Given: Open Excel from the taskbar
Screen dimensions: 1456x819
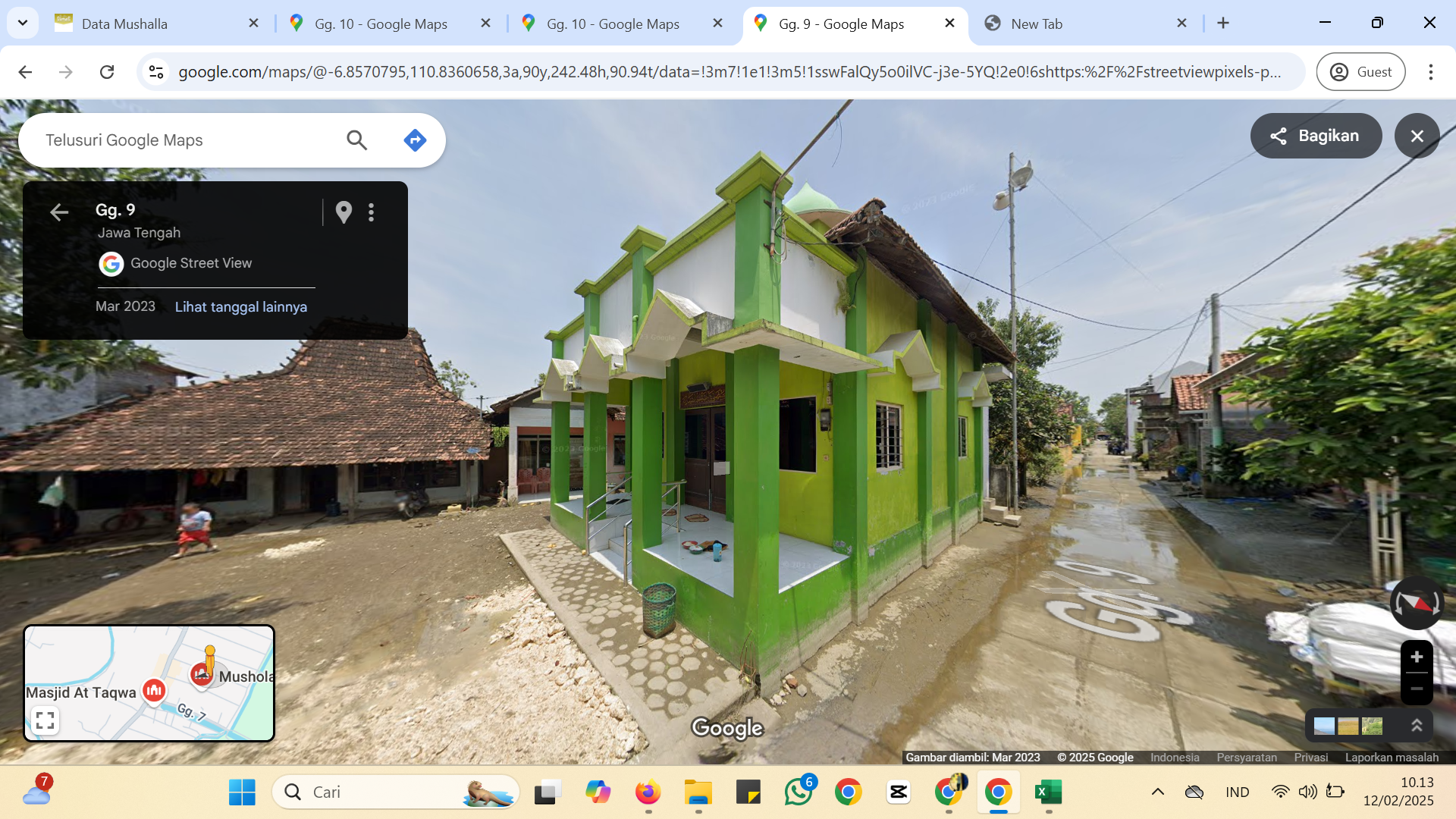Looking at the screenshot, I should pos(1048,792).
